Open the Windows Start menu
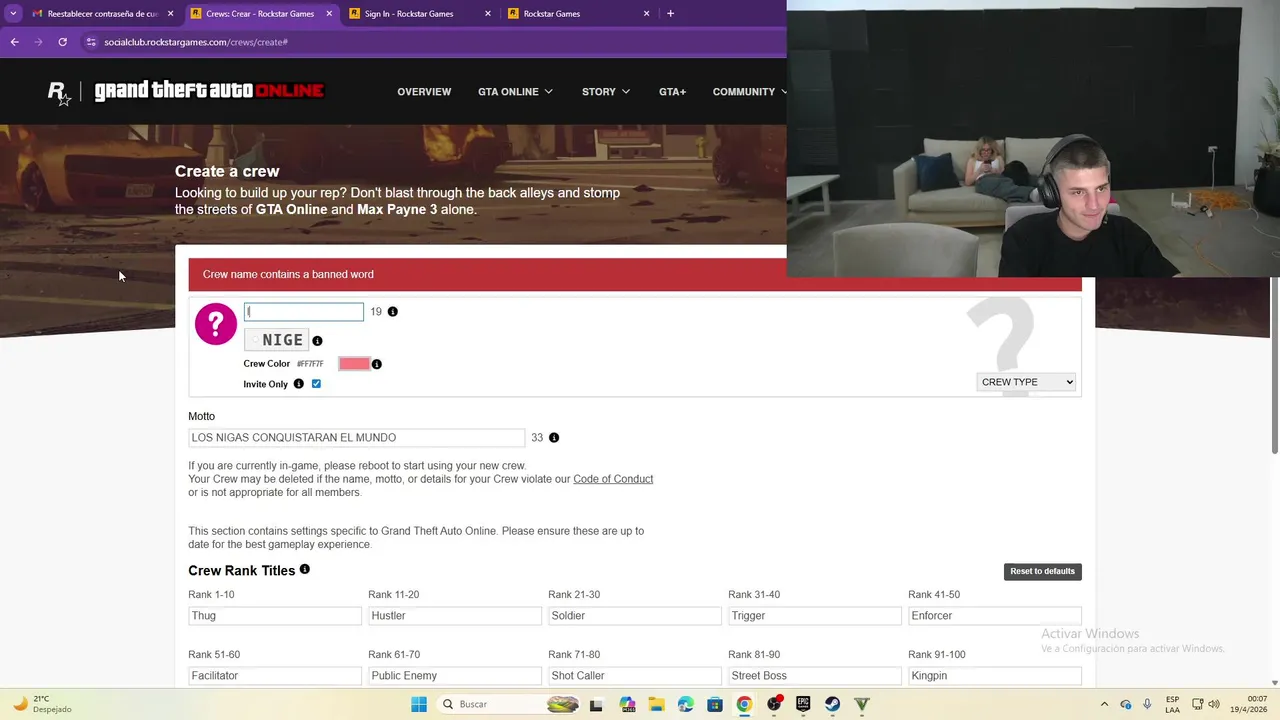 pos(419,704)
